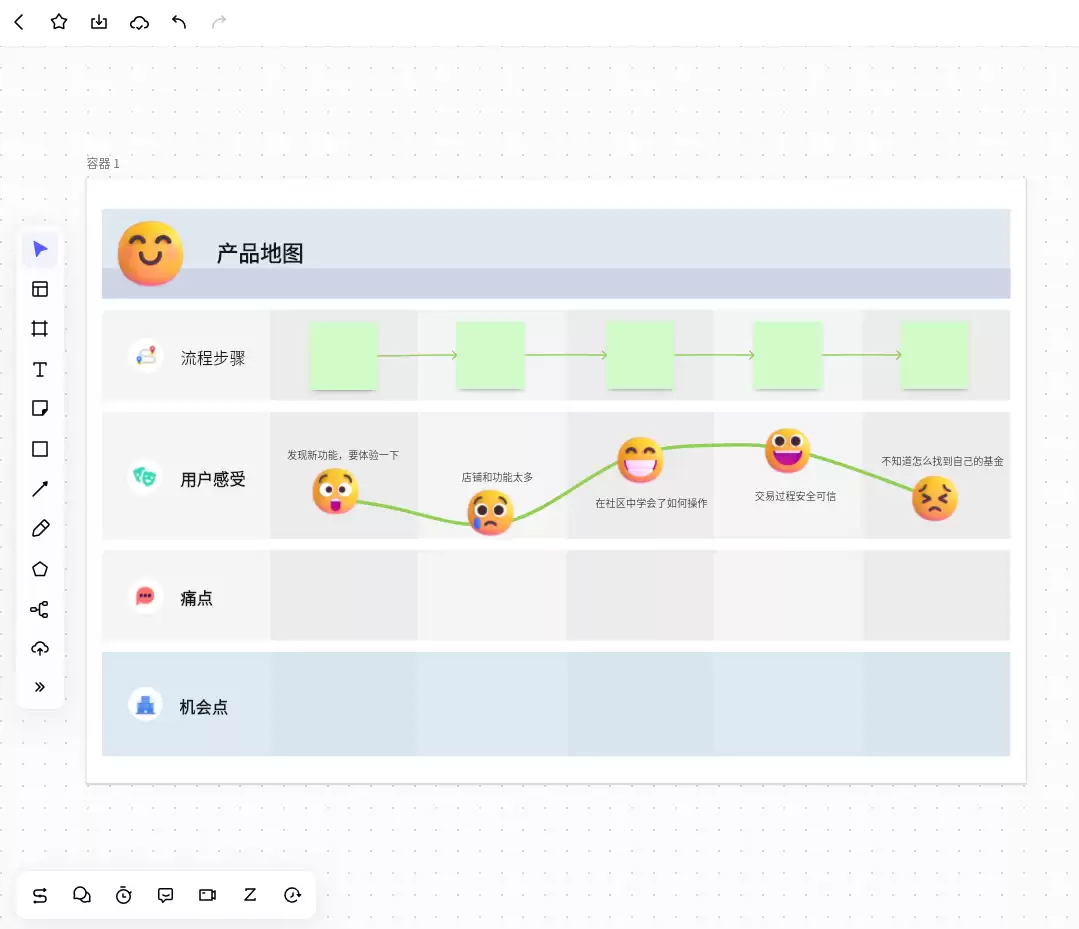Select the mind map tool
Screen dimensions: 1079x929
point(39,609)
